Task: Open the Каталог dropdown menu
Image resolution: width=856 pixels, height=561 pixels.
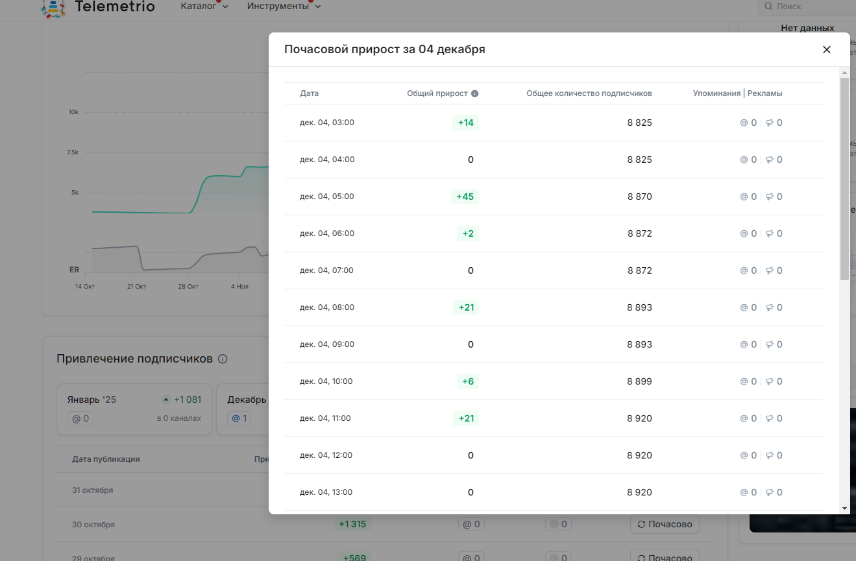Action: pos(204,6)
